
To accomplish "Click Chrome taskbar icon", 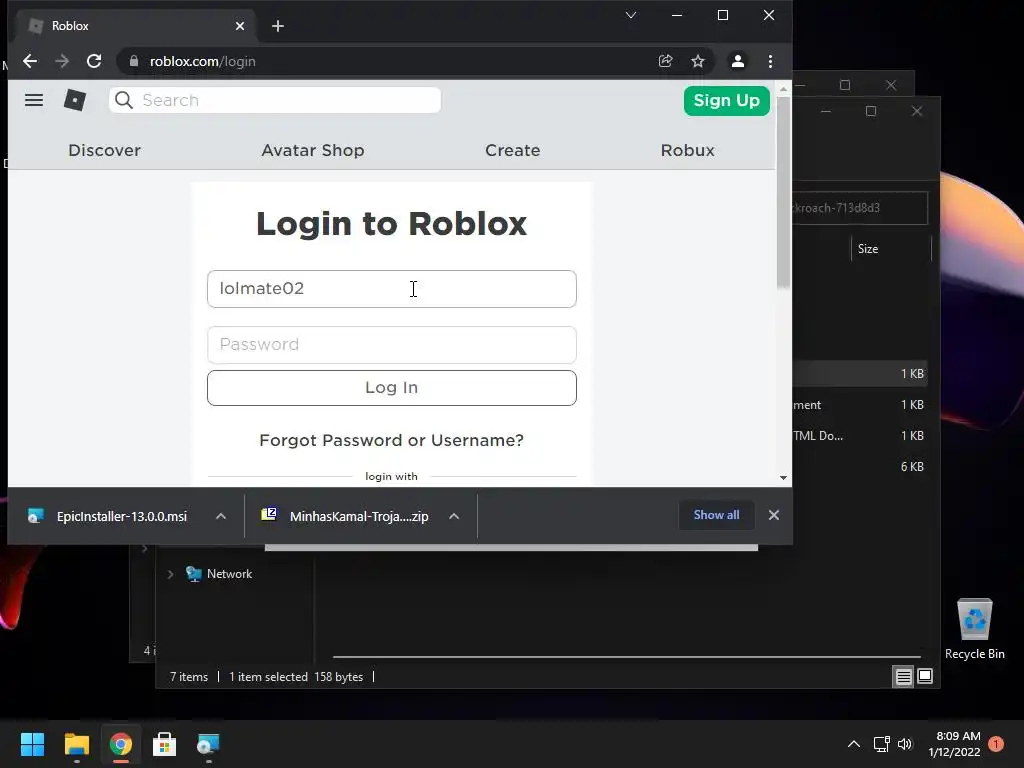I will tap(121, 744).
